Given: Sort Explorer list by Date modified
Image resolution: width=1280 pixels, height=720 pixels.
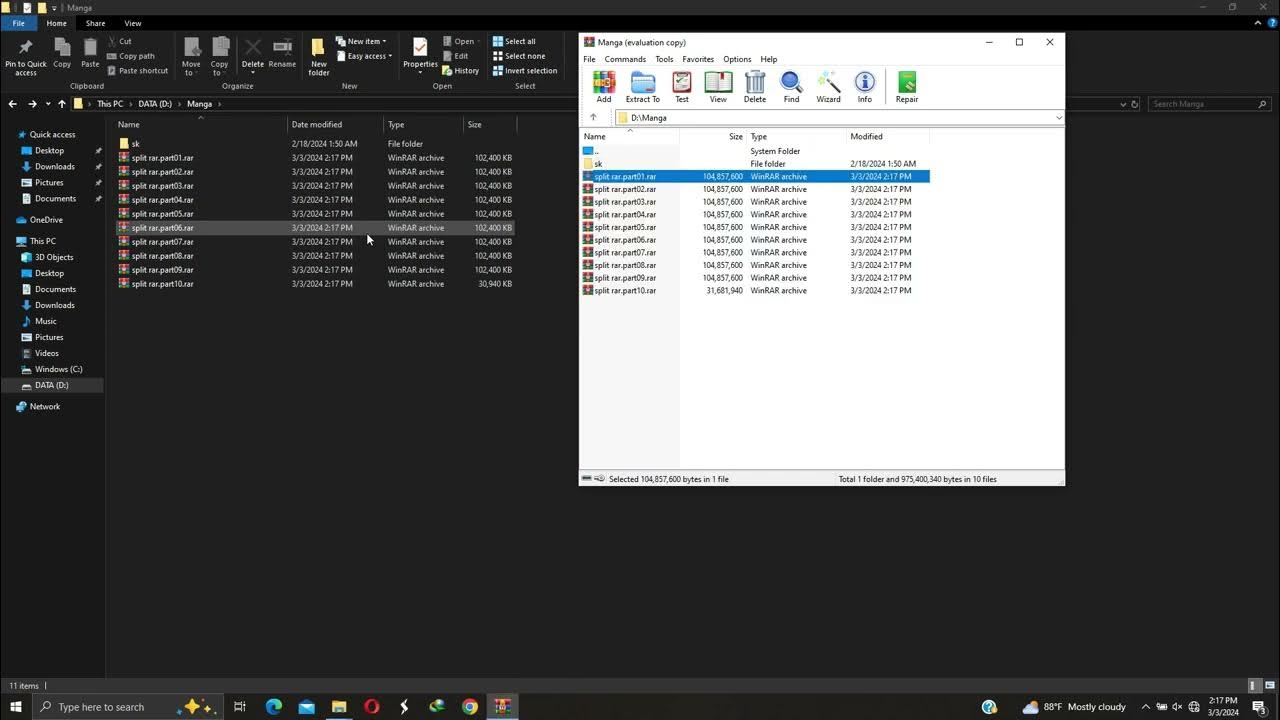Looking at the screenshot, I should click(x=335, y=125).
